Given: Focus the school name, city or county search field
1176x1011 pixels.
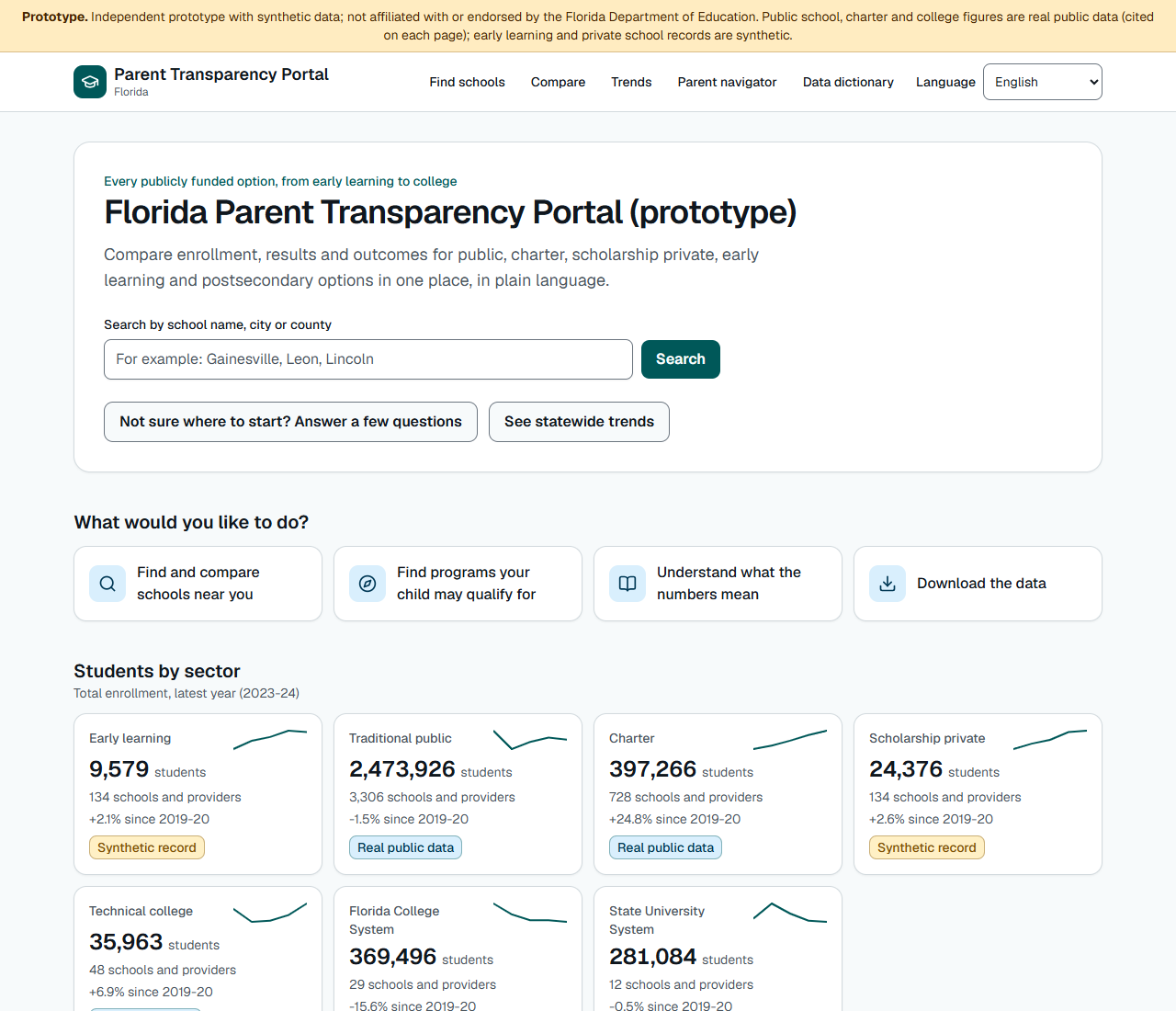Looking at the screenshot, I should point(368,359).
